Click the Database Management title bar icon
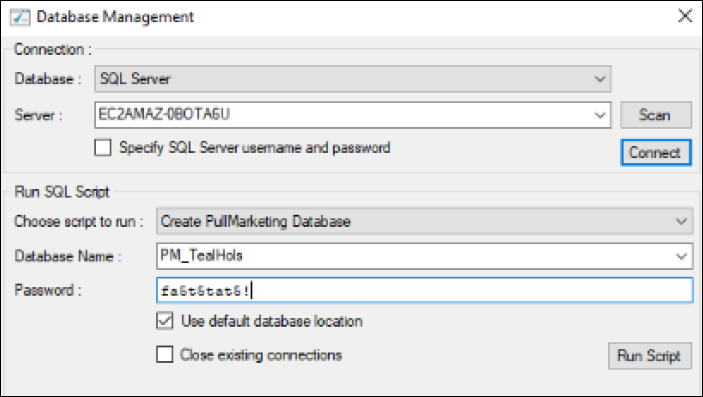Viewport: 703px width, 397px height. tap(20, 17)
